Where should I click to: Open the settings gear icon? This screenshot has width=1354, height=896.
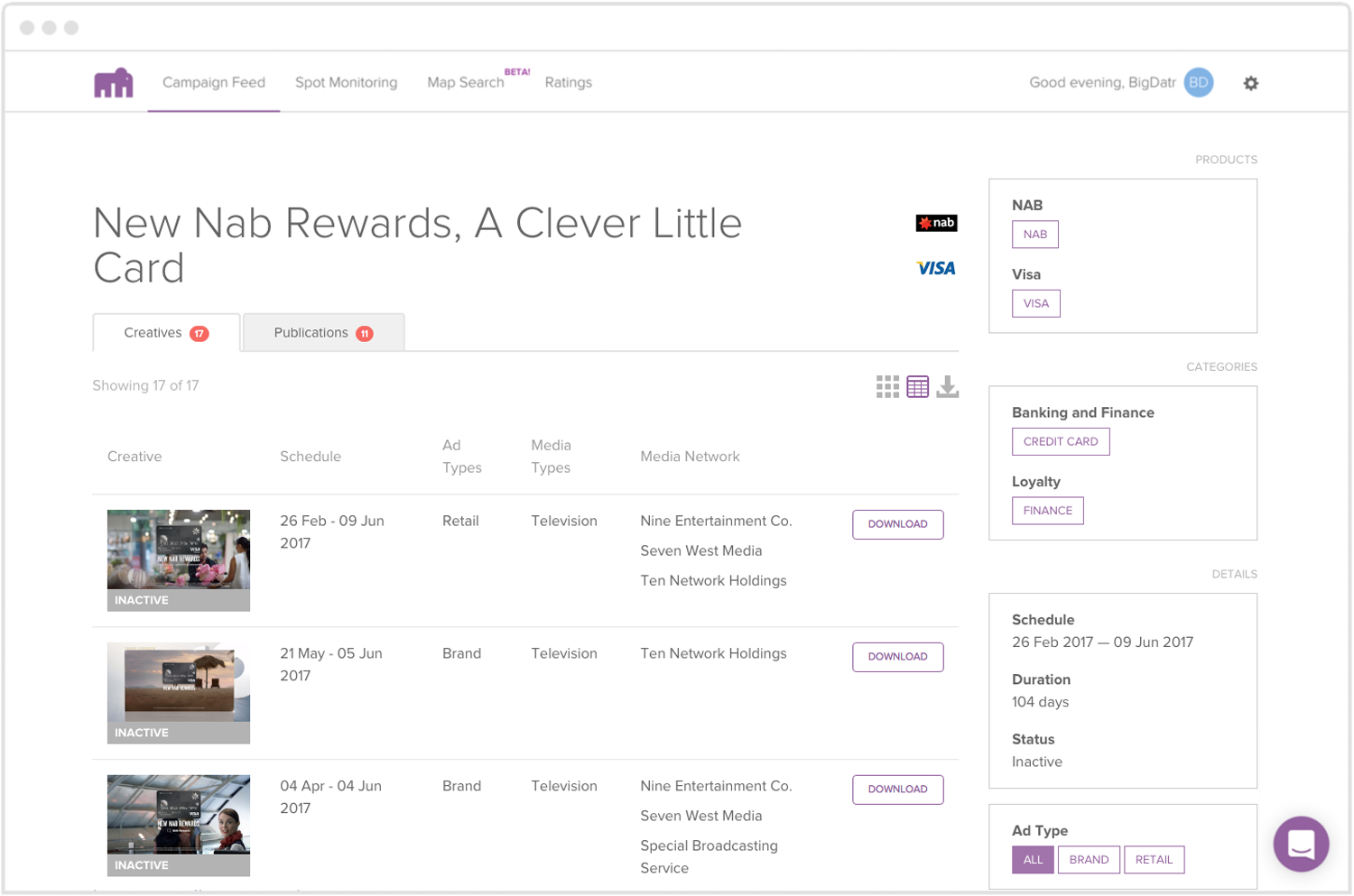coord(1250,83)
